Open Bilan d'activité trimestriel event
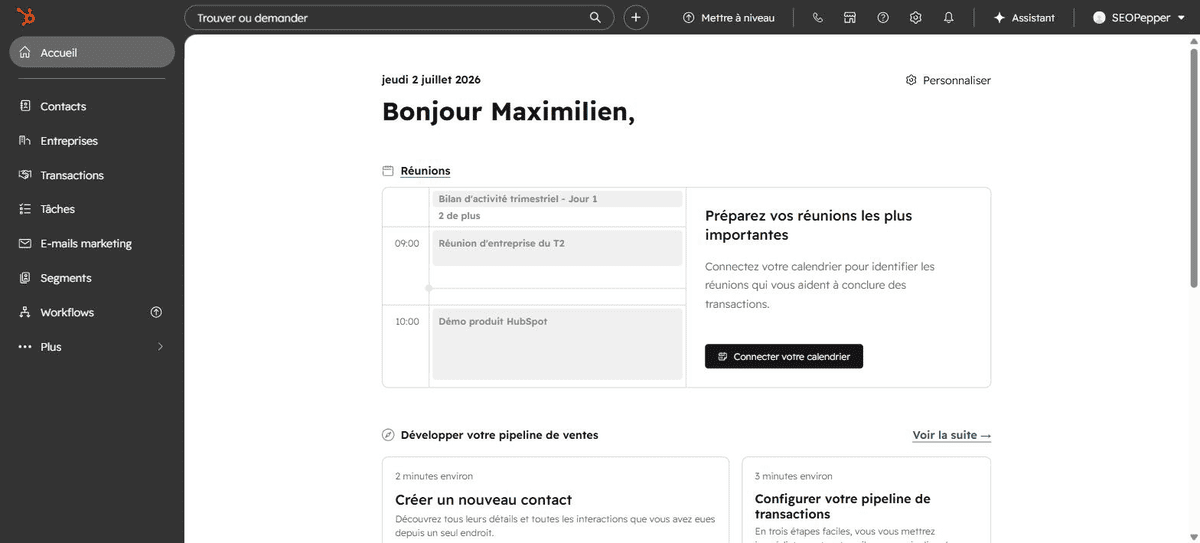Image resolution: width=1200 pixels, height=543 pixels. click(x=557, y=199)
